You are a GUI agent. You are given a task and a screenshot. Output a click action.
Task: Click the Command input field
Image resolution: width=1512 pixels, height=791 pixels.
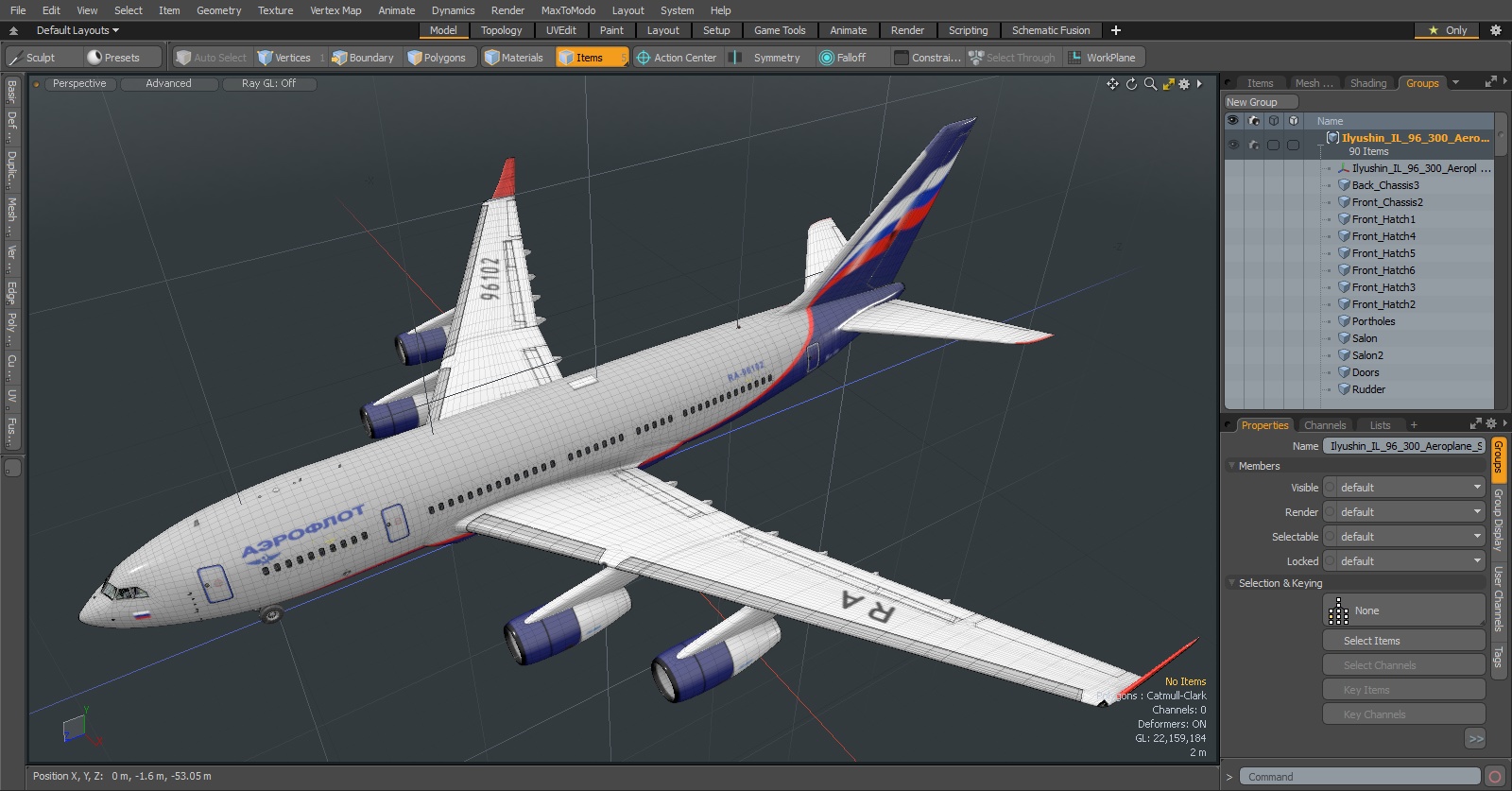click(1359, 777)
